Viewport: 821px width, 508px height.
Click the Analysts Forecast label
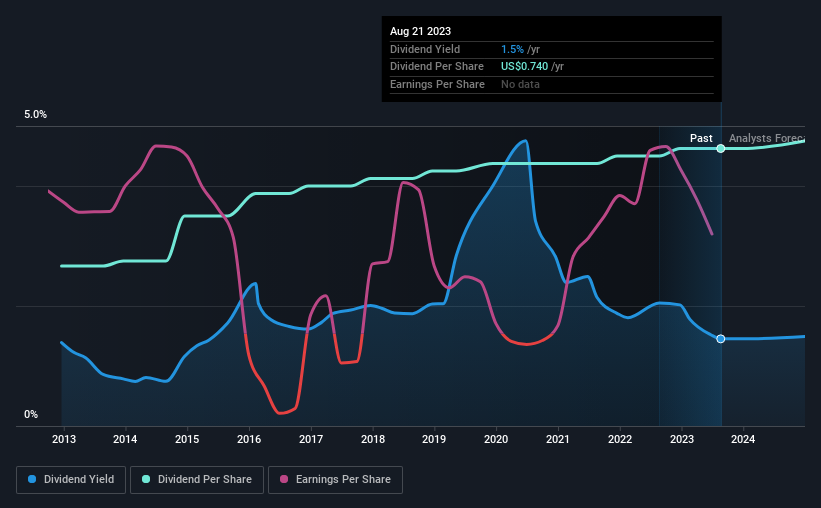point(767,138)
